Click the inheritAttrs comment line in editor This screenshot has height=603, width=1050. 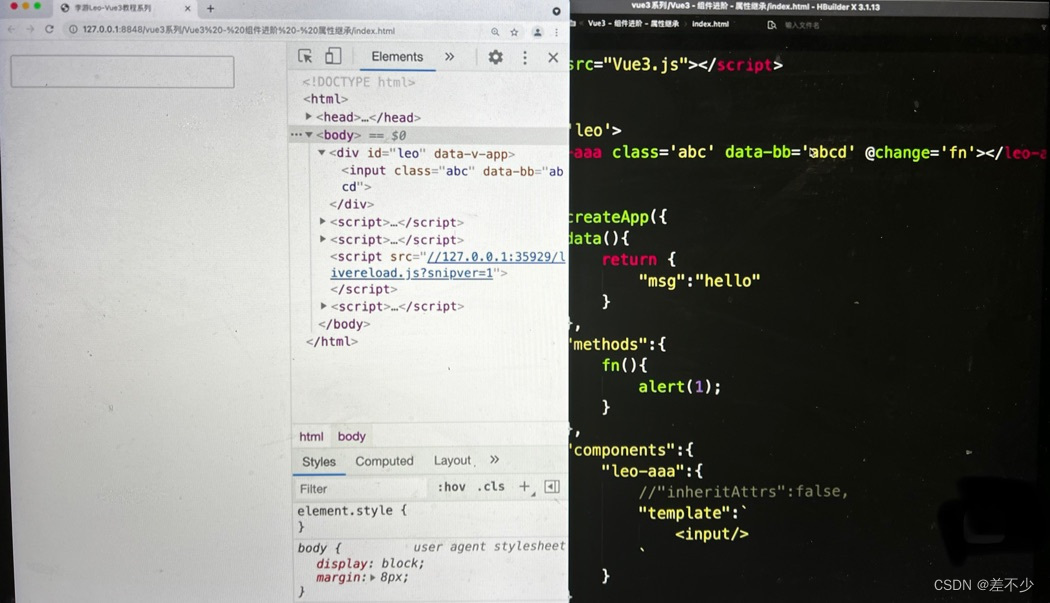point(743,492)
